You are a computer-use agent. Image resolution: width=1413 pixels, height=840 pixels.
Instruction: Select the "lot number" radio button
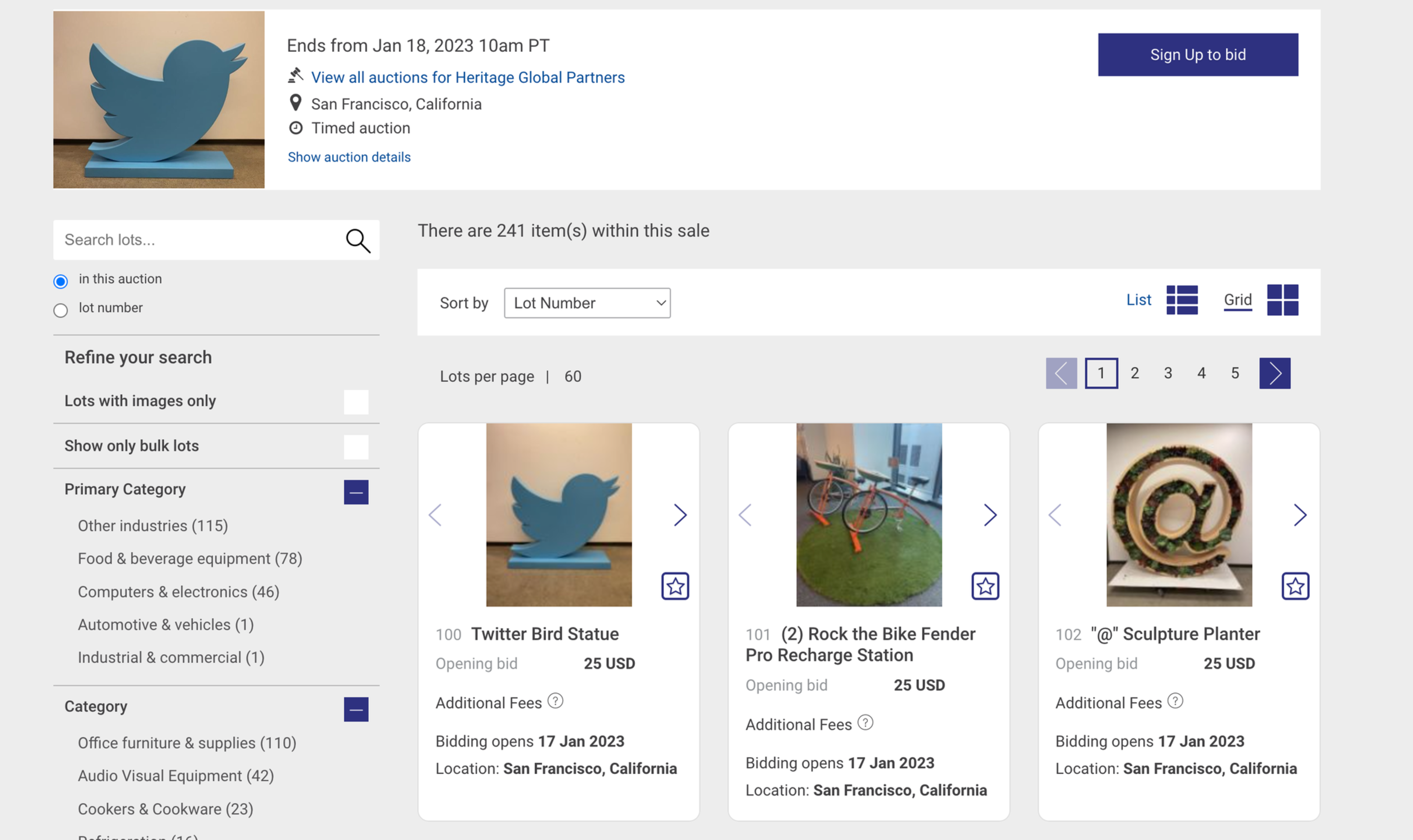click(61, 310)
